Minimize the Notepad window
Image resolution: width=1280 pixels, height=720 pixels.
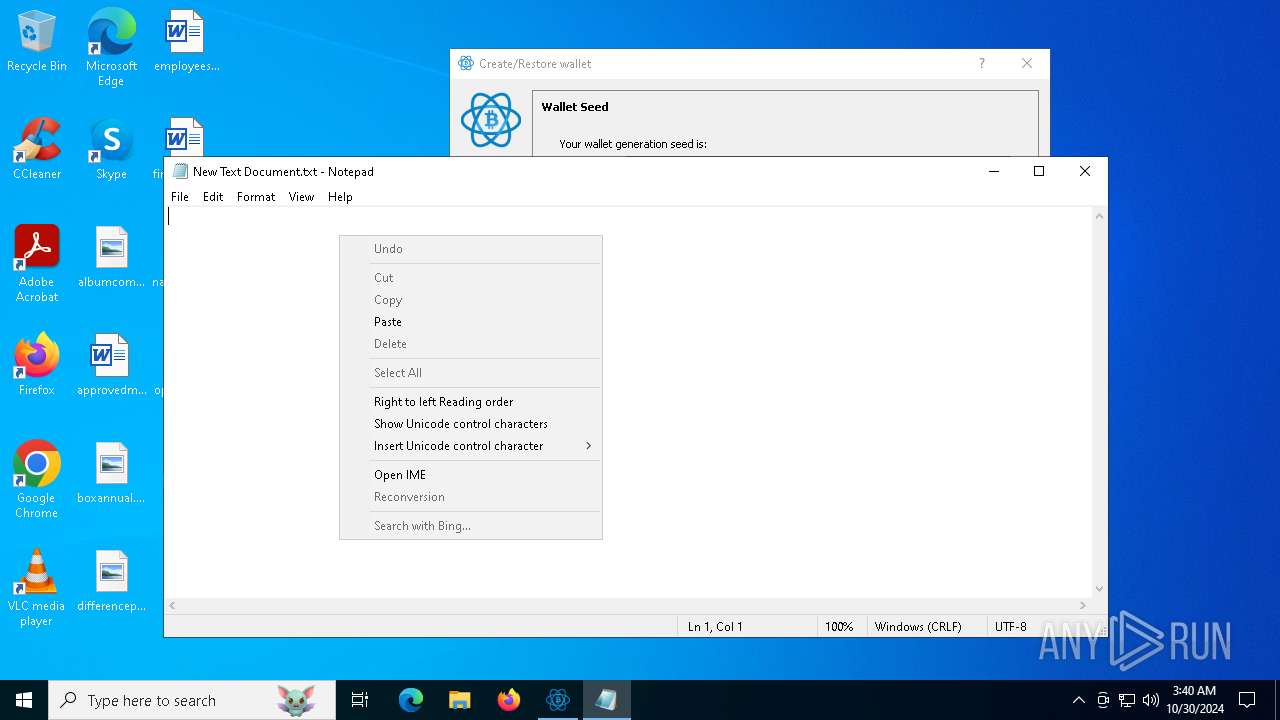(994, 171)
